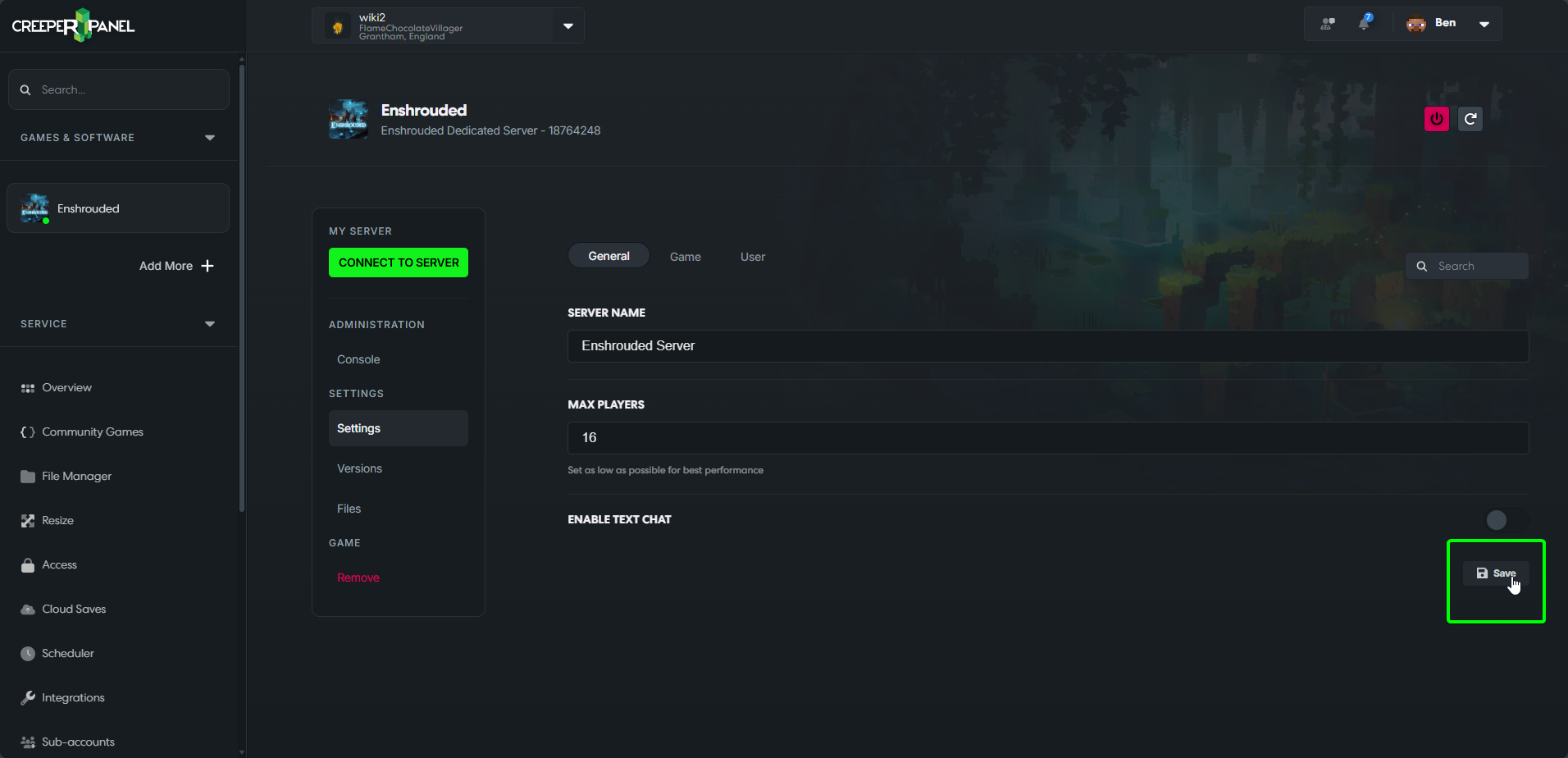Click the sidebar vertical scrollbar

pyautogui.click(x=242, y=287)
